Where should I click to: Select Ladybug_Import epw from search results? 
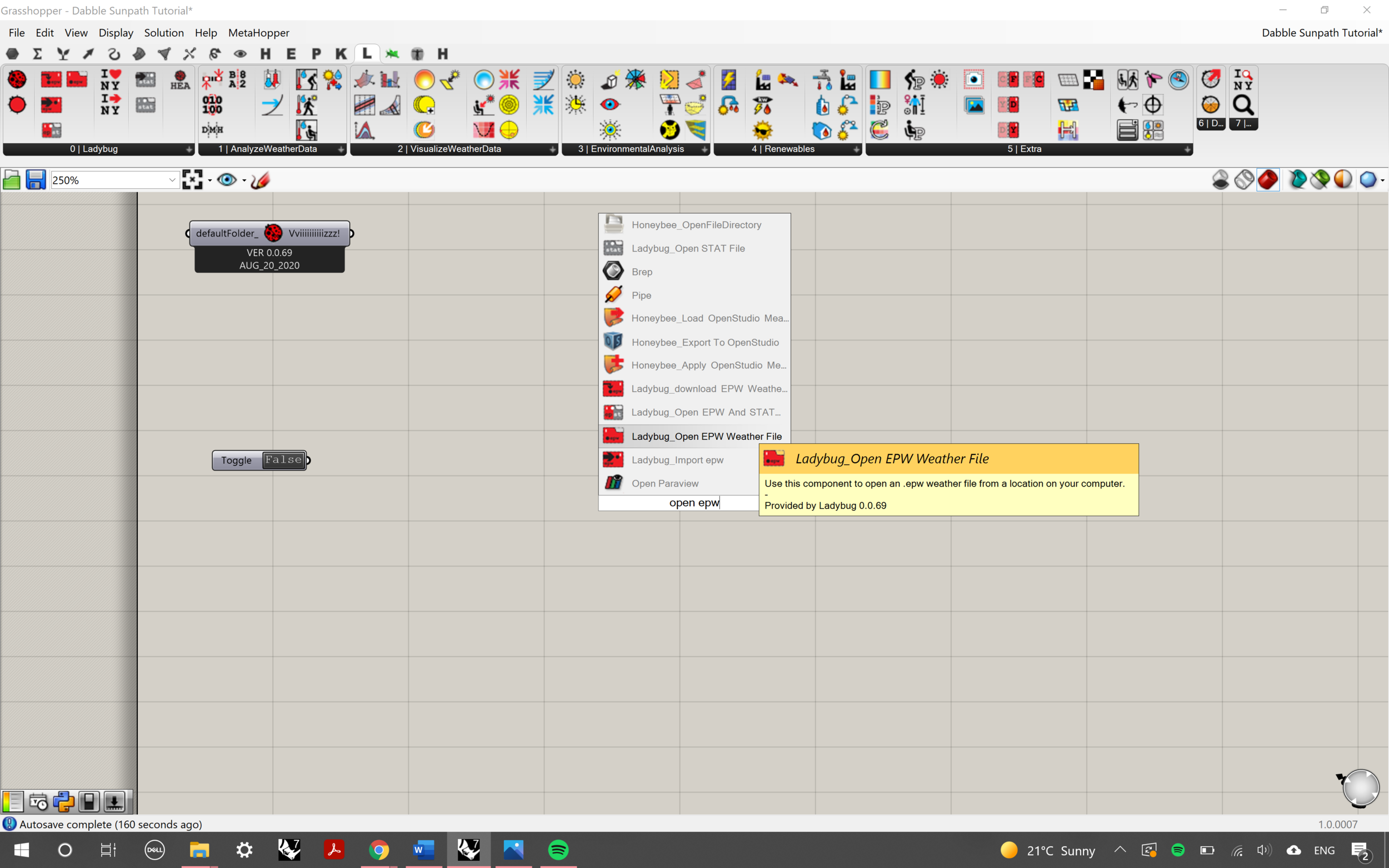(678, 460)
